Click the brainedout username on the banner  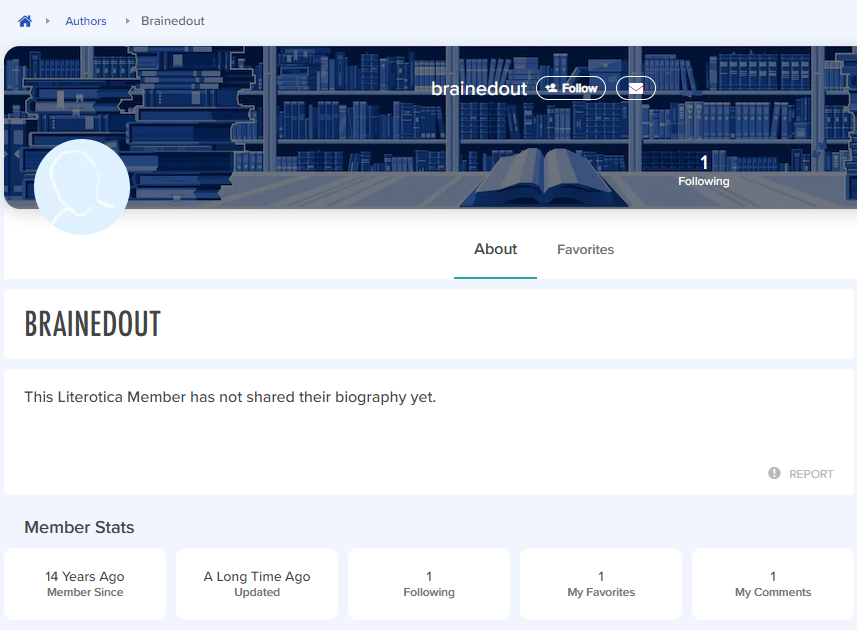(x=479, y=89)
